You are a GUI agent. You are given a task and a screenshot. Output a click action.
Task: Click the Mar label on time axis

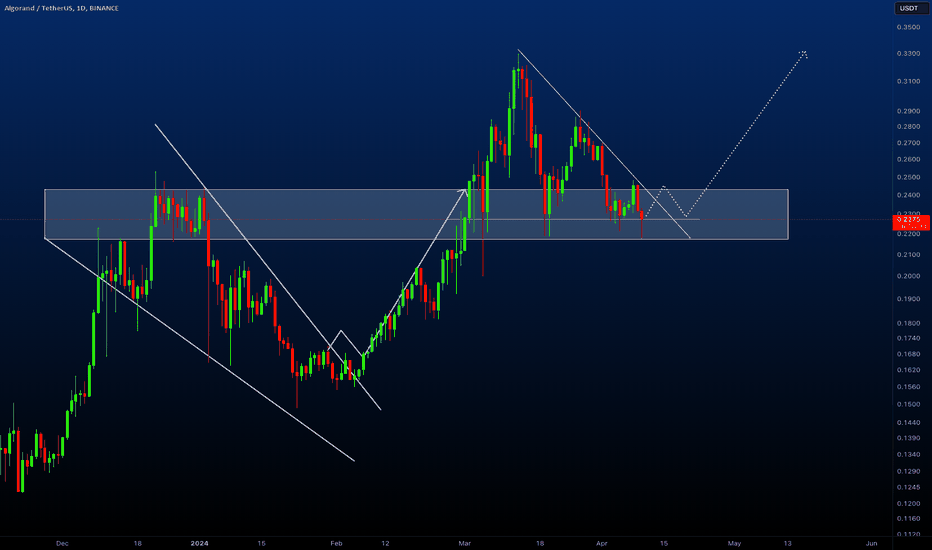coord(465,543)
